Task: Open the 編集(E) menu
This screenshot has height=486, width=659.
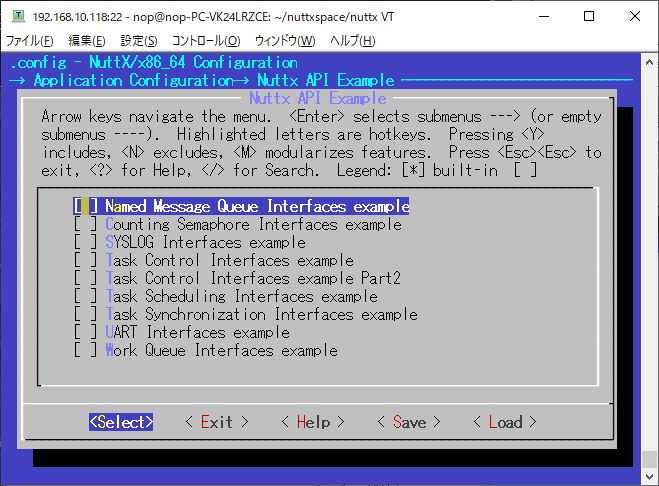Action: [x=87, y=41]
